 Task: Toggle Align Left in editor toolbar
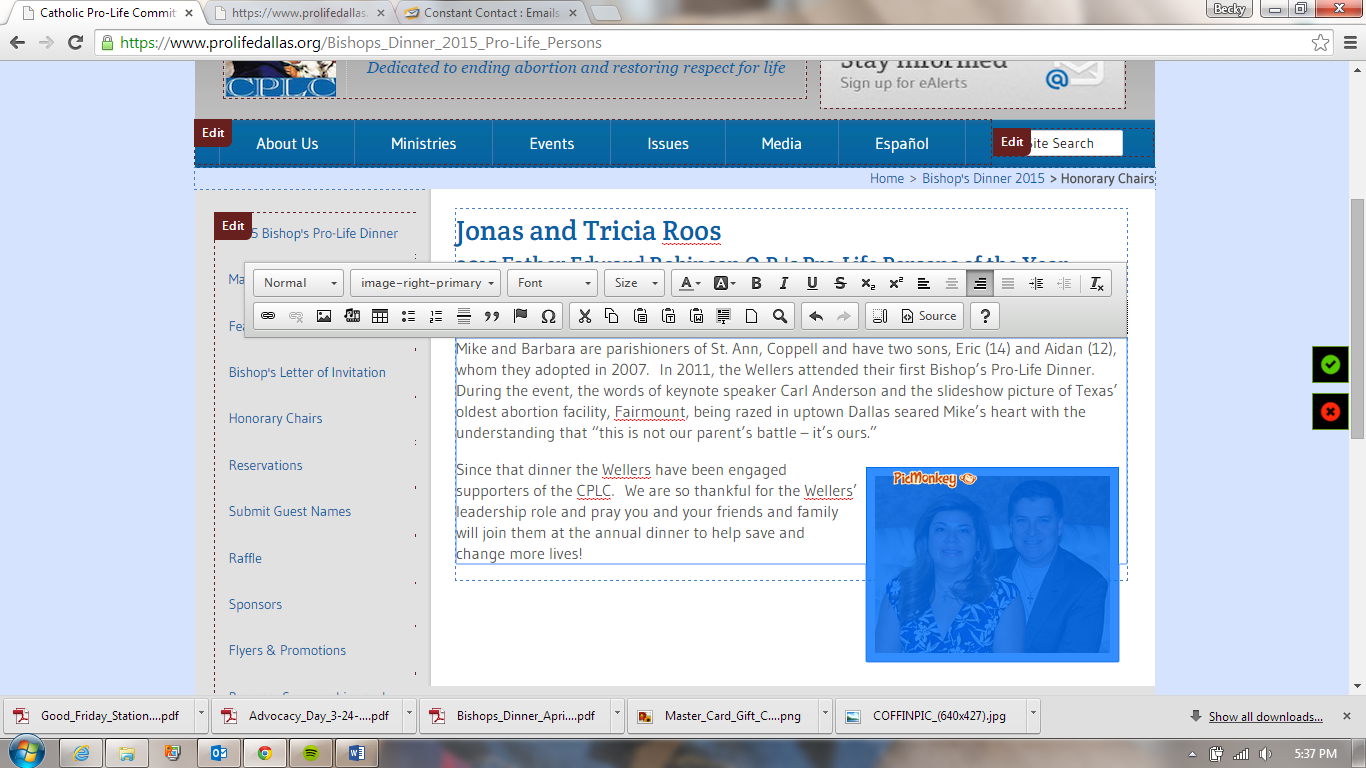[x=924, y=283]
